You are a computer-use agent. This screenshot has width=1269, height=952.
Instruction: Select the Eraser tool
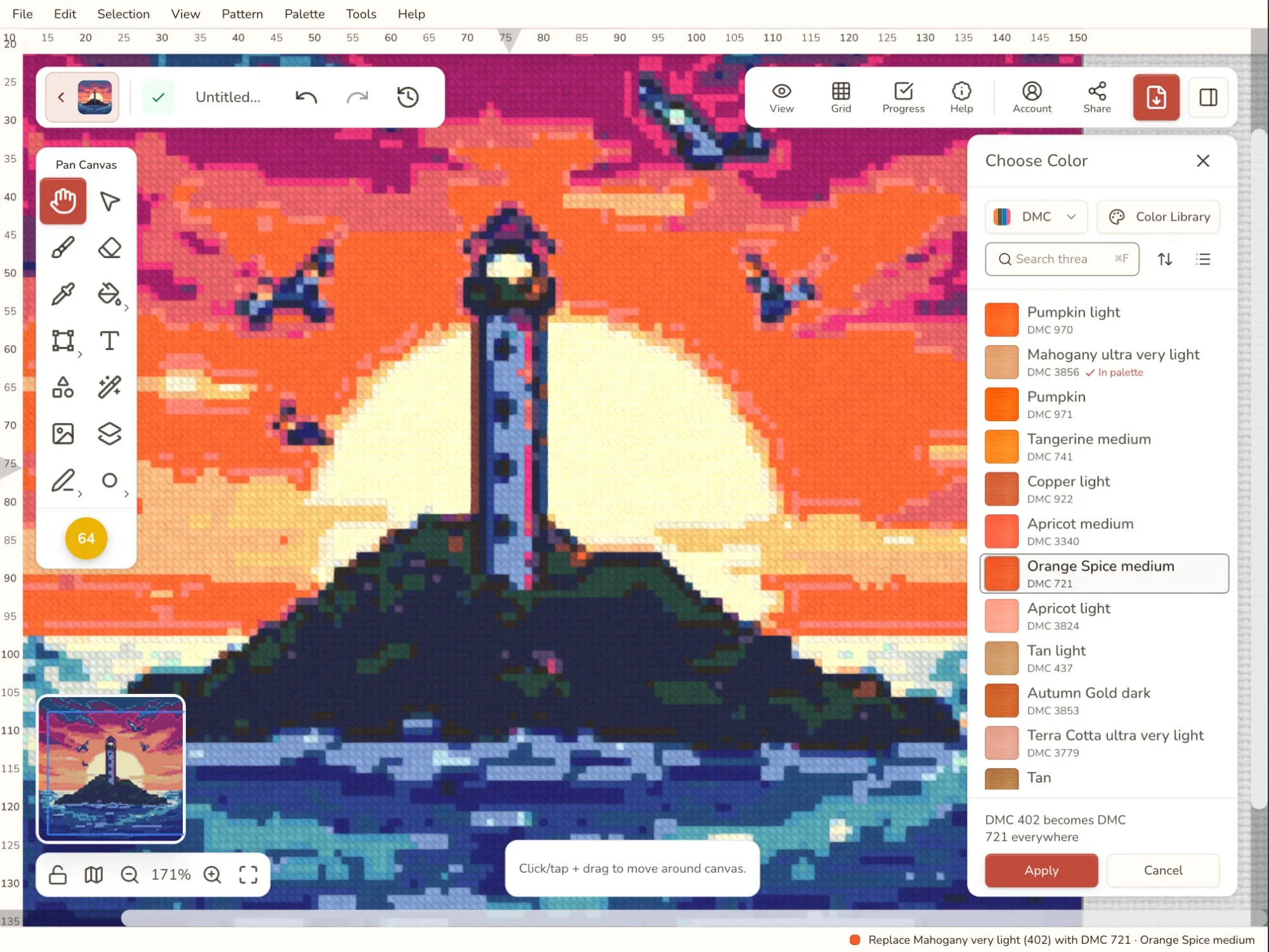tap(109, 248)
